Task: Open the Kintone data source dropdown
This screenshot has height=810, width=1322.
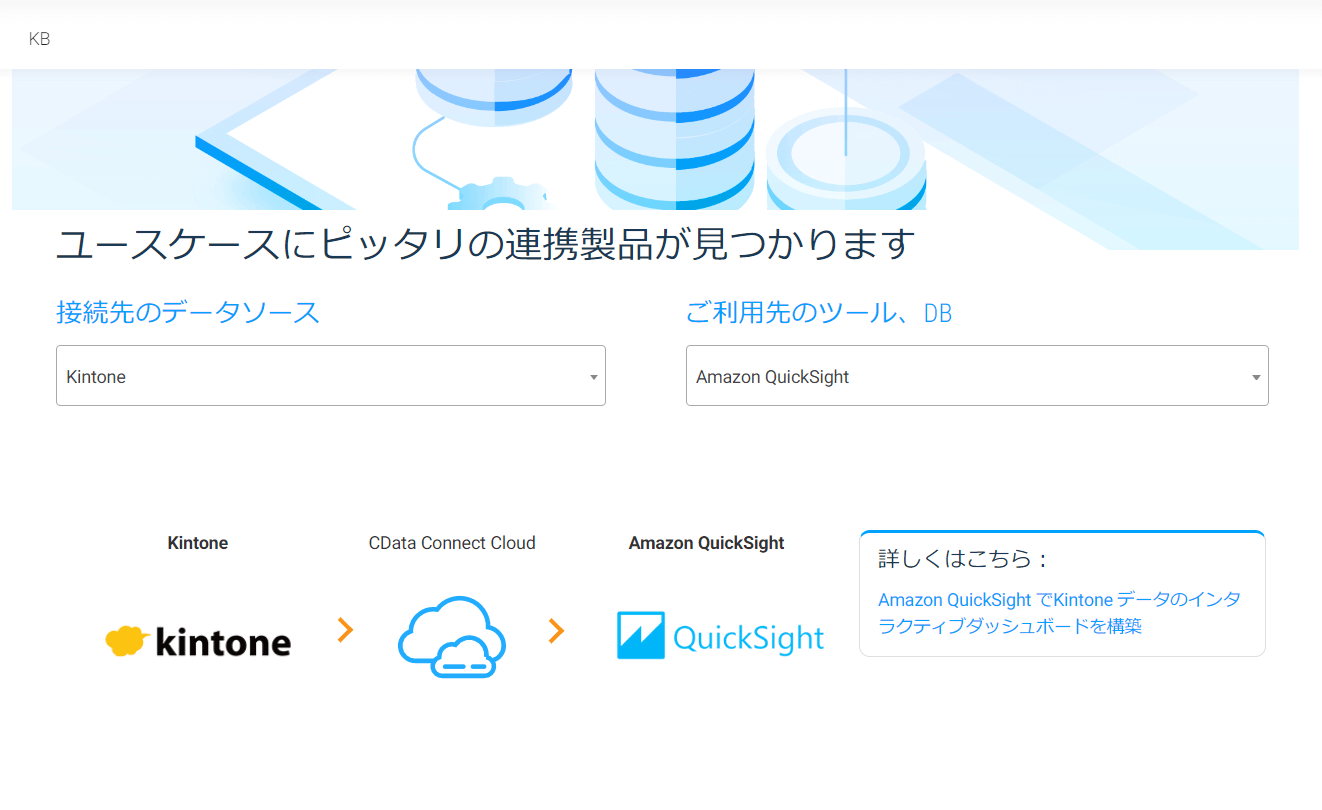Action: (x=331, y=376)
